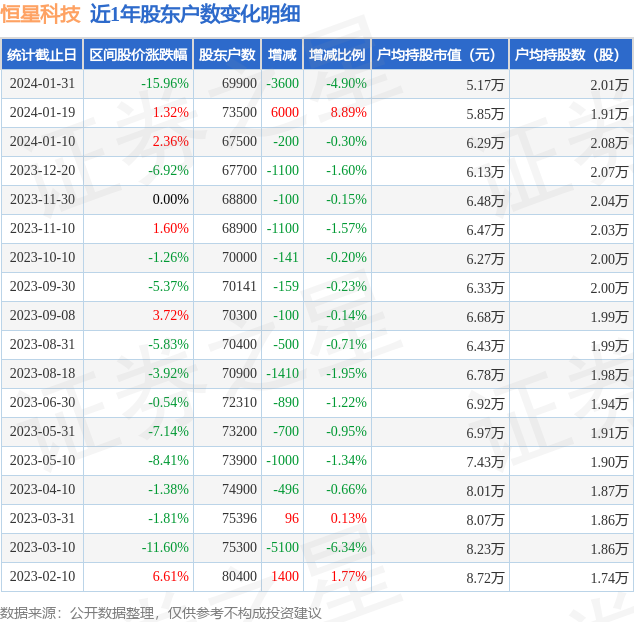Select the 2023-11-30 date cell
The image size is (634, 622).
pos(42,200)
